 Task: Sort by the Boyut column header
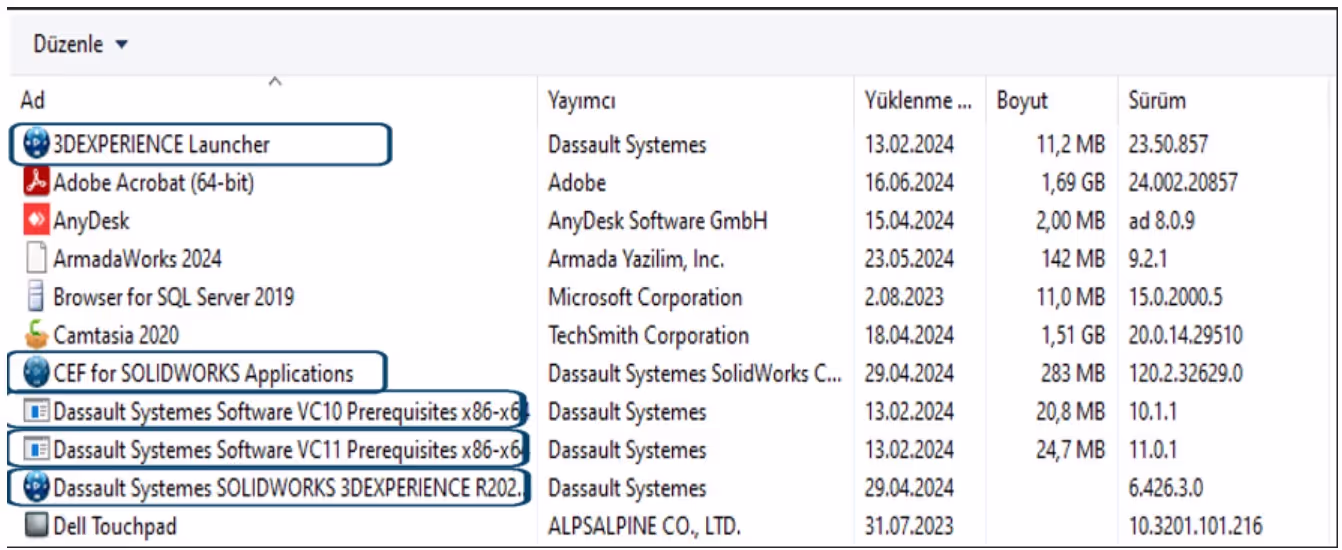point(1022,102)
